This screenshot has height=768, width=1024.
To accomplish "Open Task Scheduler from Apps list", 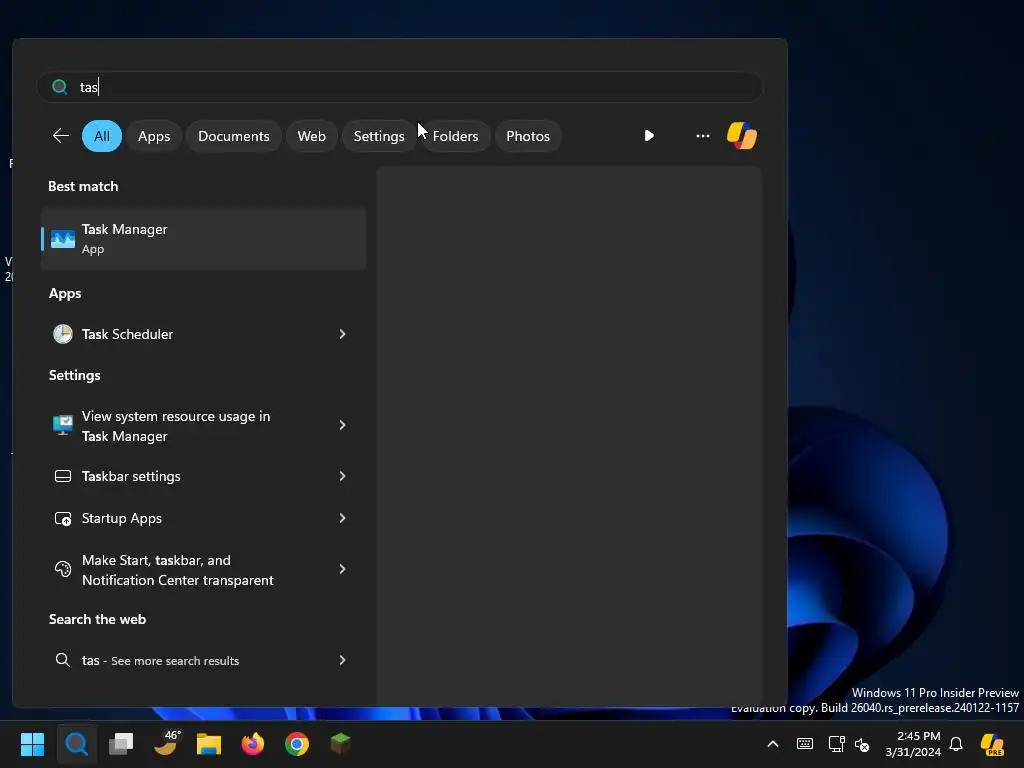I will 203,334.
